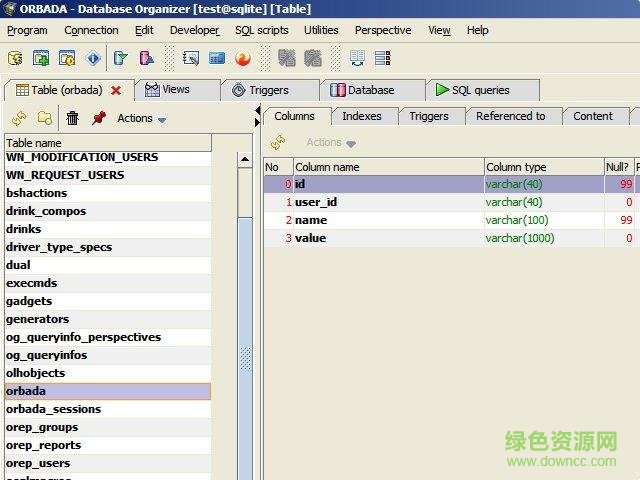Screen dimensions: 640x480
Task: Open the Perspective menu
Action: (383, 31)
